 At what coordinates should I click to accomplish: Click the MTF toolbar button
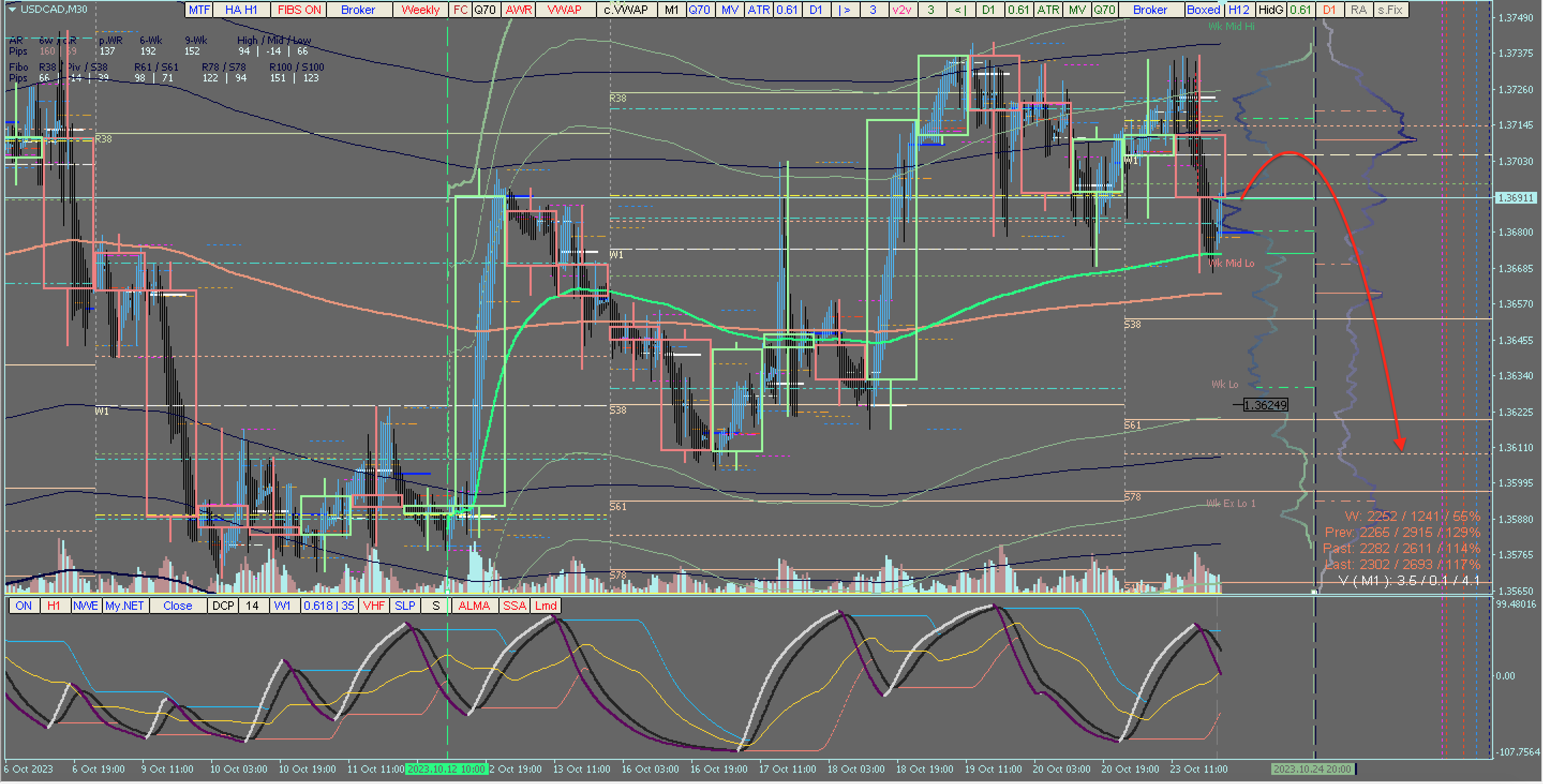tap(199, 10)
